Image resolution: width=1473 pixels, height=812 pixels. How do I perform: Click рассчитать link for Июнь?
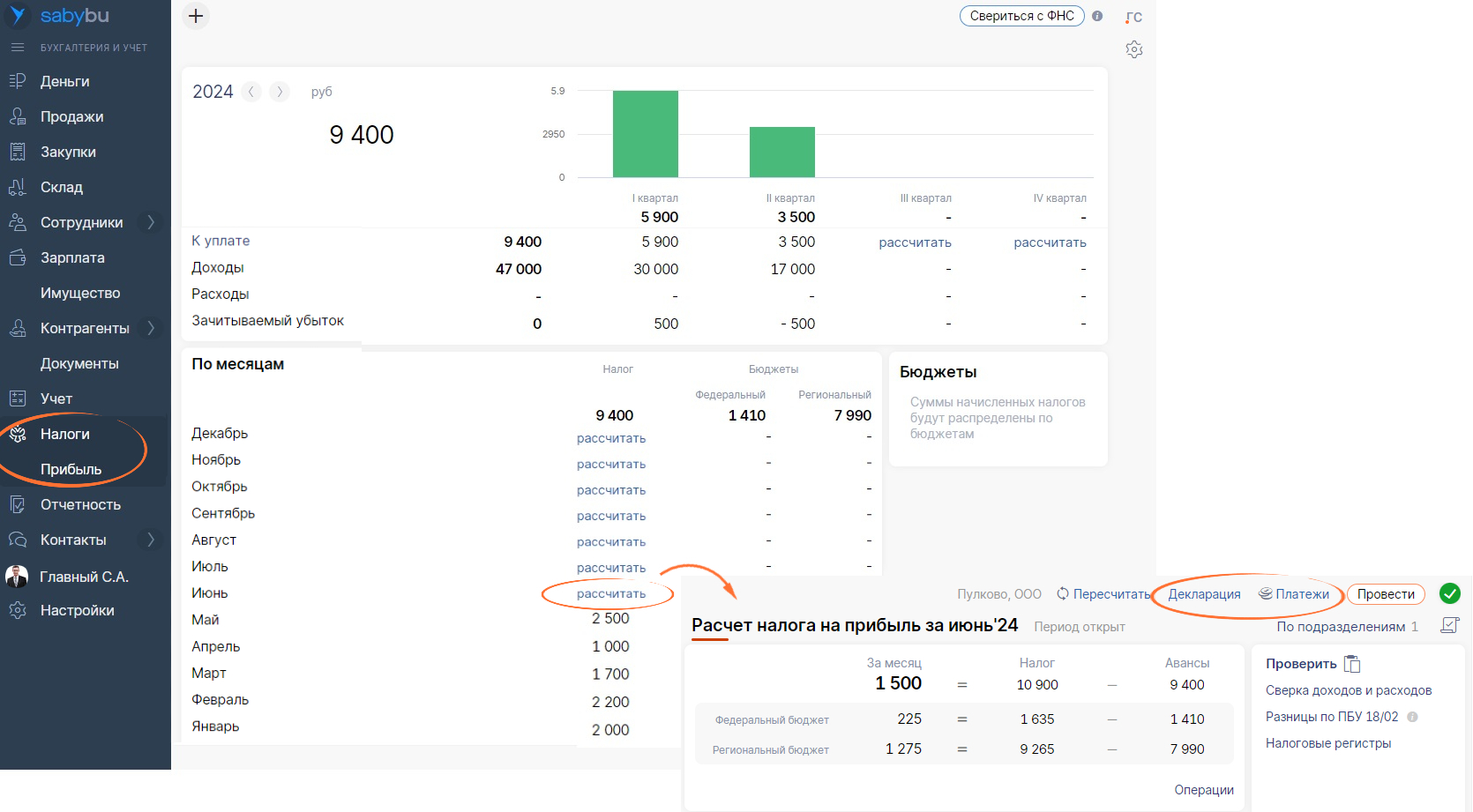pos(610,593)
